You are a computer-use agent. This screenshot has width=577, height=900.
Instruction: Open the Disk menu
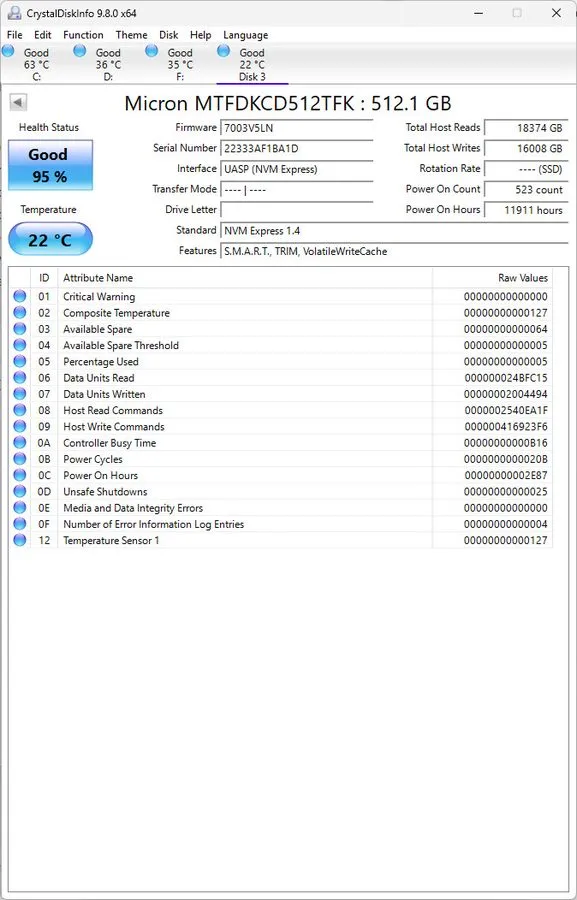(x=169, y=35)
